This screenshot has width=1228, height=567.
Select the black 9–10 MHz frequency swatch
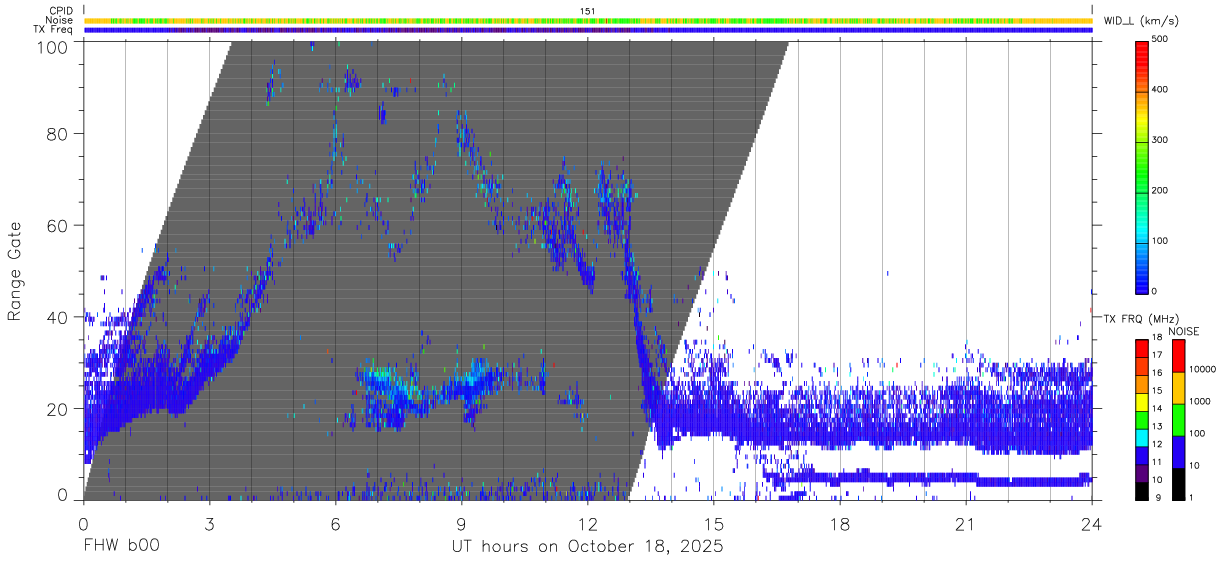point(1142,491)
